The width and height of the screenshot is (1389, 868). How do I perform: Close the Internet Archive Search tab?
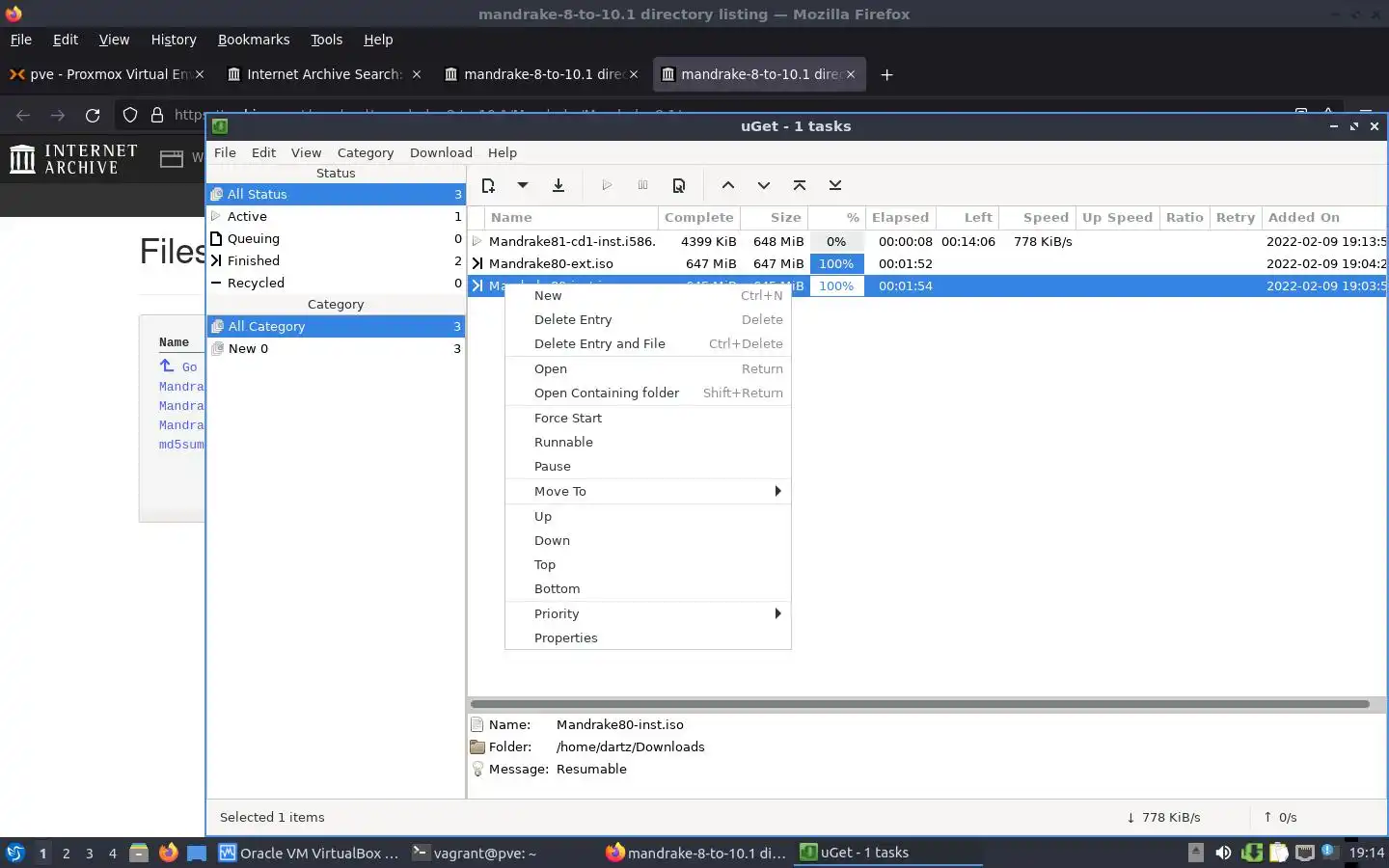coord(417,74)
